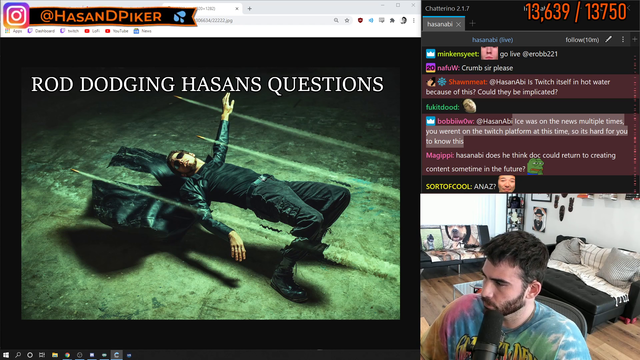
Task: Add a new split with the header plus
Action: tap(635, 39)
